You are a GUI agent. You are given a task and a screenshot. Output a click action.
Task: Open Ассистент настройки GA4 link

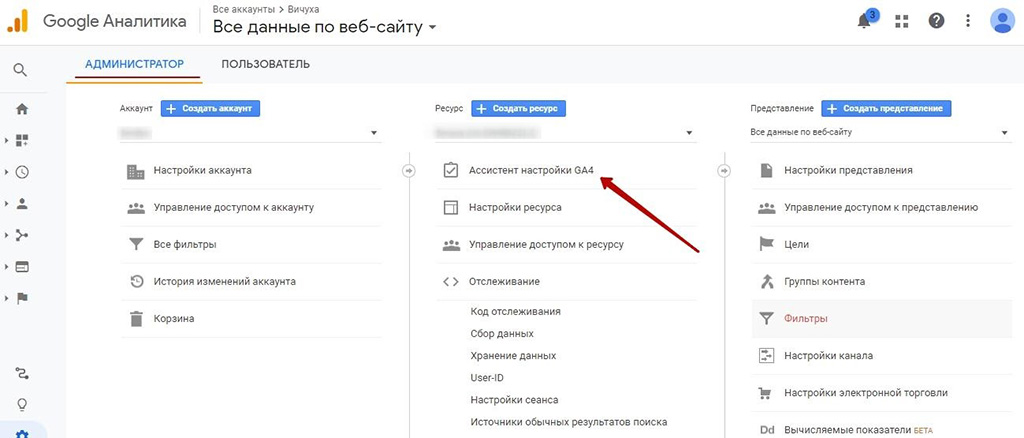coord(532,170)
